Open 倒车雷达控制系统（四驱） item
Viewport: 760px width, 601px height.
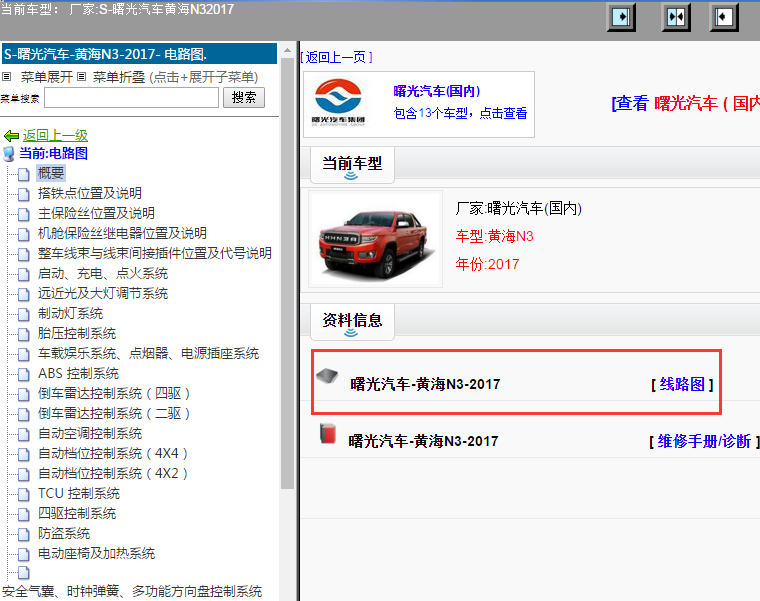tap(113, 394)
